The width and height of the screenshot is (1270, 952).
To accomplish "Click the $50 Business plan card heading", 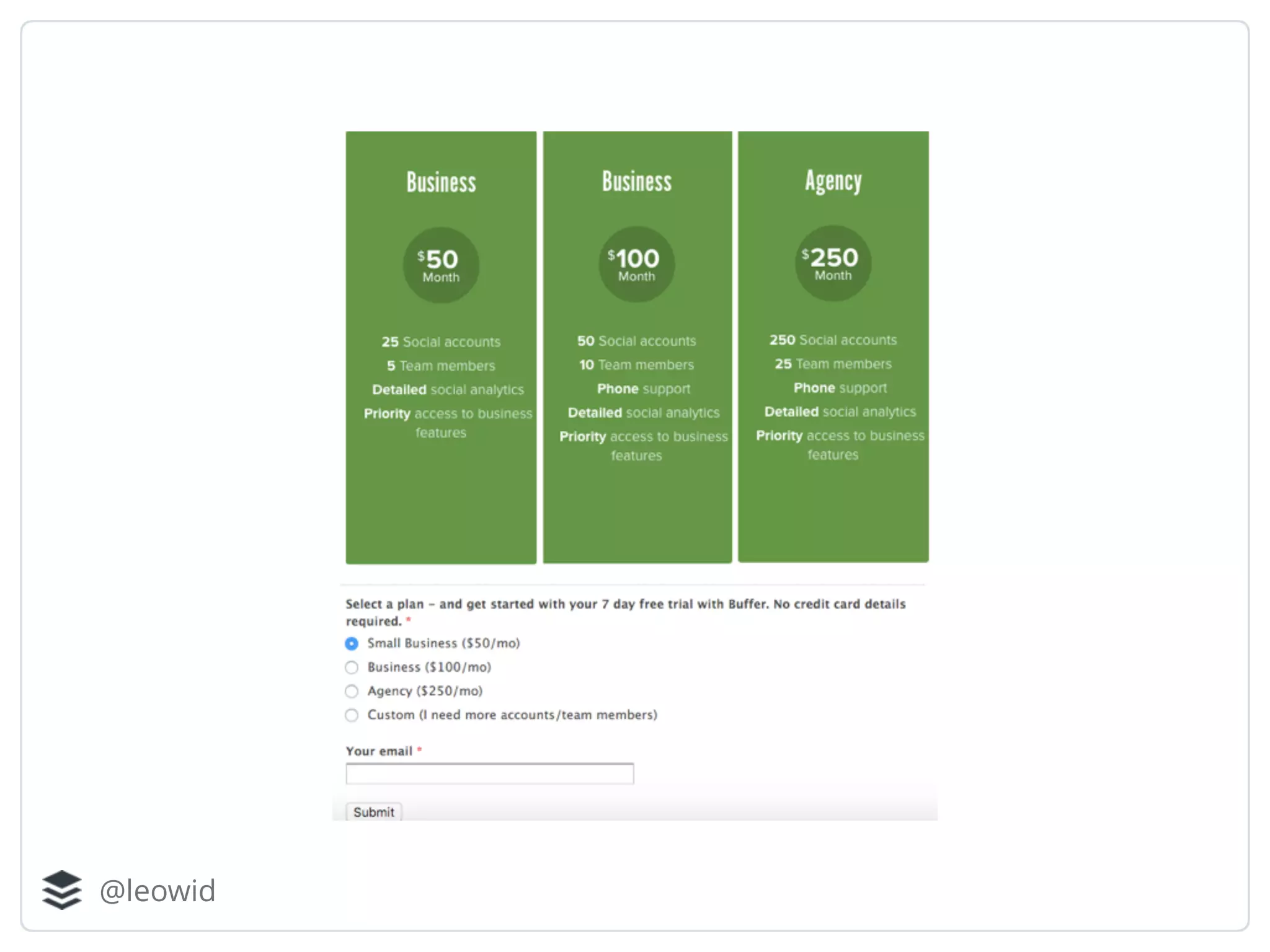I will tap(441, 182).
